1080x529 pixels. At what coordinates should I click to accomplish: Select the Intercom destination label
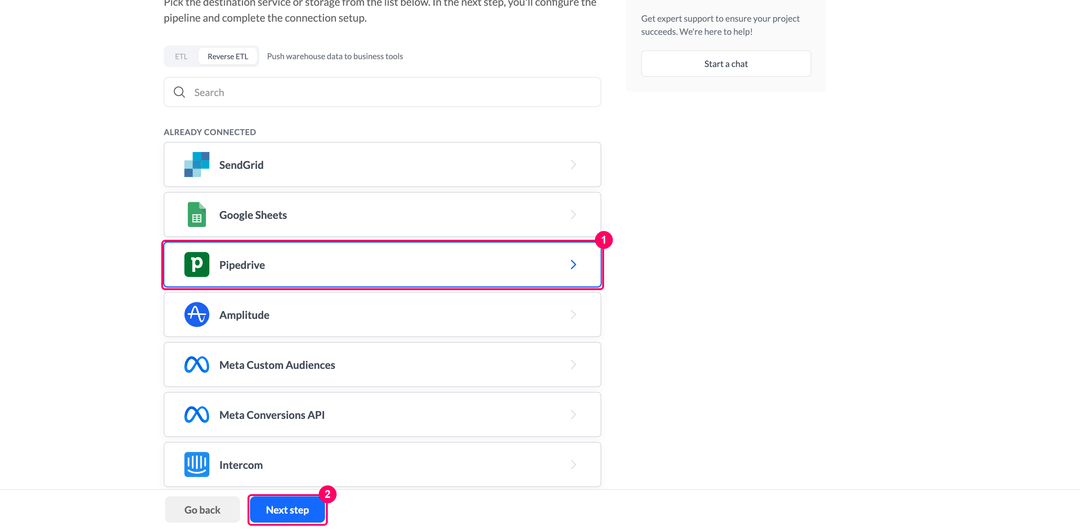[x=241, y=465]
